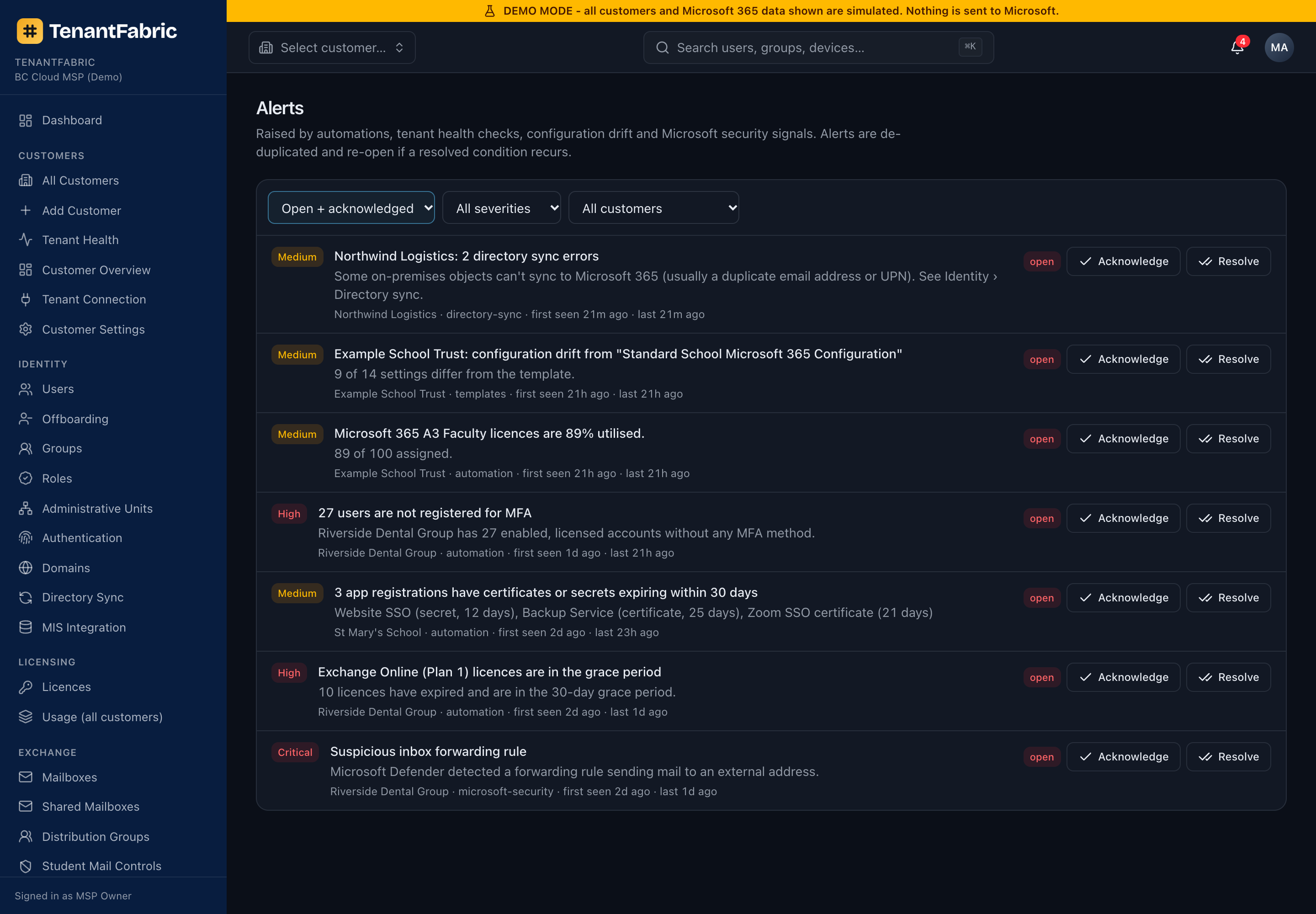Screen dimensions: 1316x914
Task: Go to All Customers in sidebar
Action: [x=80, y=181]
